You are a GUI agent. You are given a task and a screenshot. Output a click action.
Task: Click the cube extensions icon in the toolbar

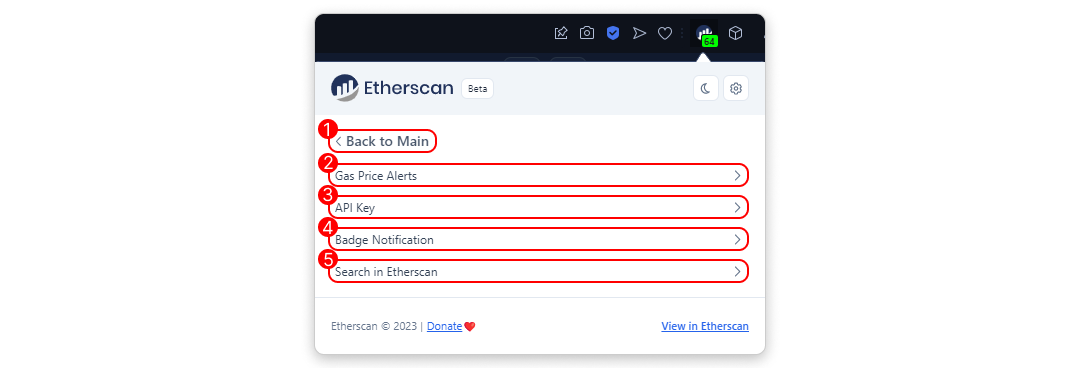(x=736, y=33)
